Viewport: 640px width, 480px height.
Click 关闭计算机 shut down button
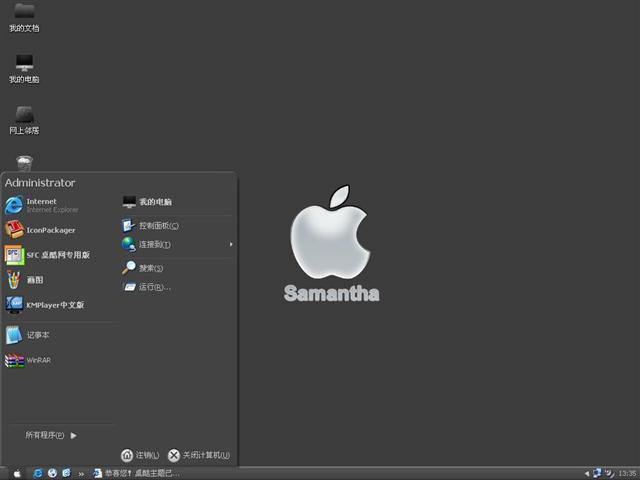pos(199,455)
